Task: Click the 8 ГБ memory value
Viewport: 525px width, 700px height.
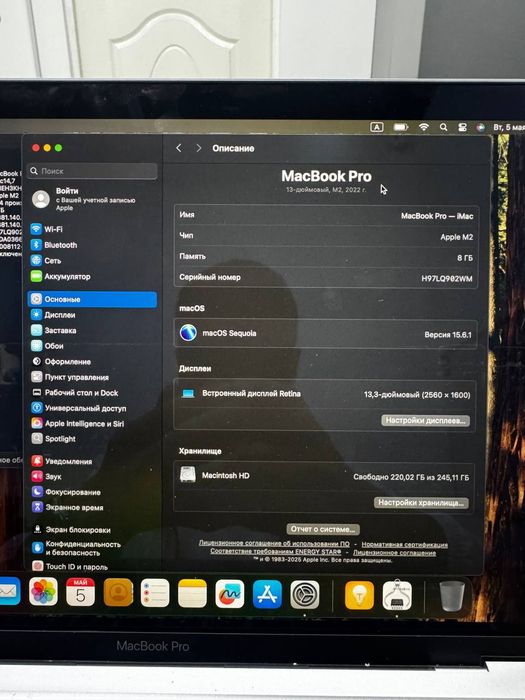Action: [465, 258]
